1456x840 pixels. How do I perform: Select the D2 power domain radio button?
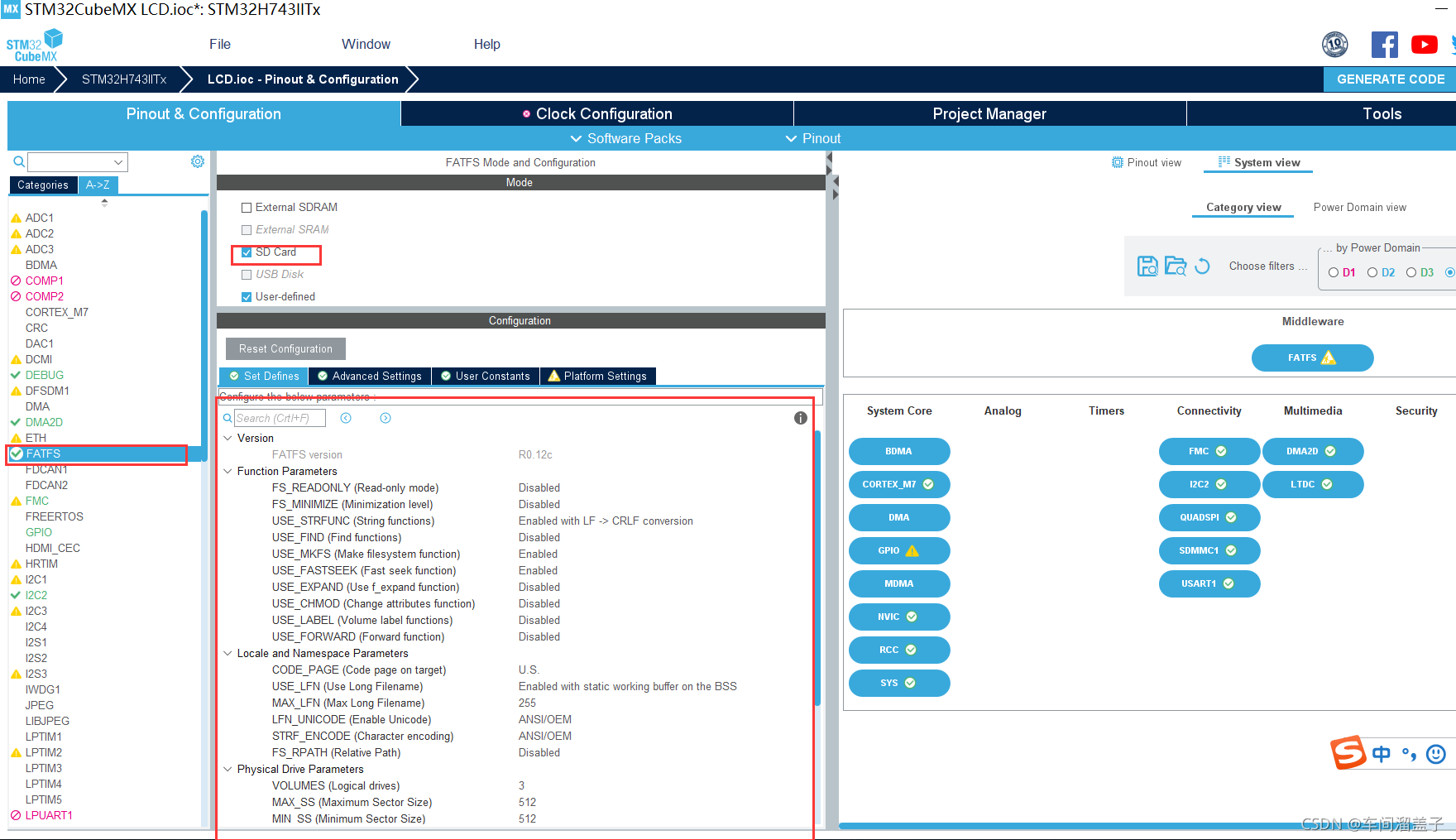click(1372, 272)
